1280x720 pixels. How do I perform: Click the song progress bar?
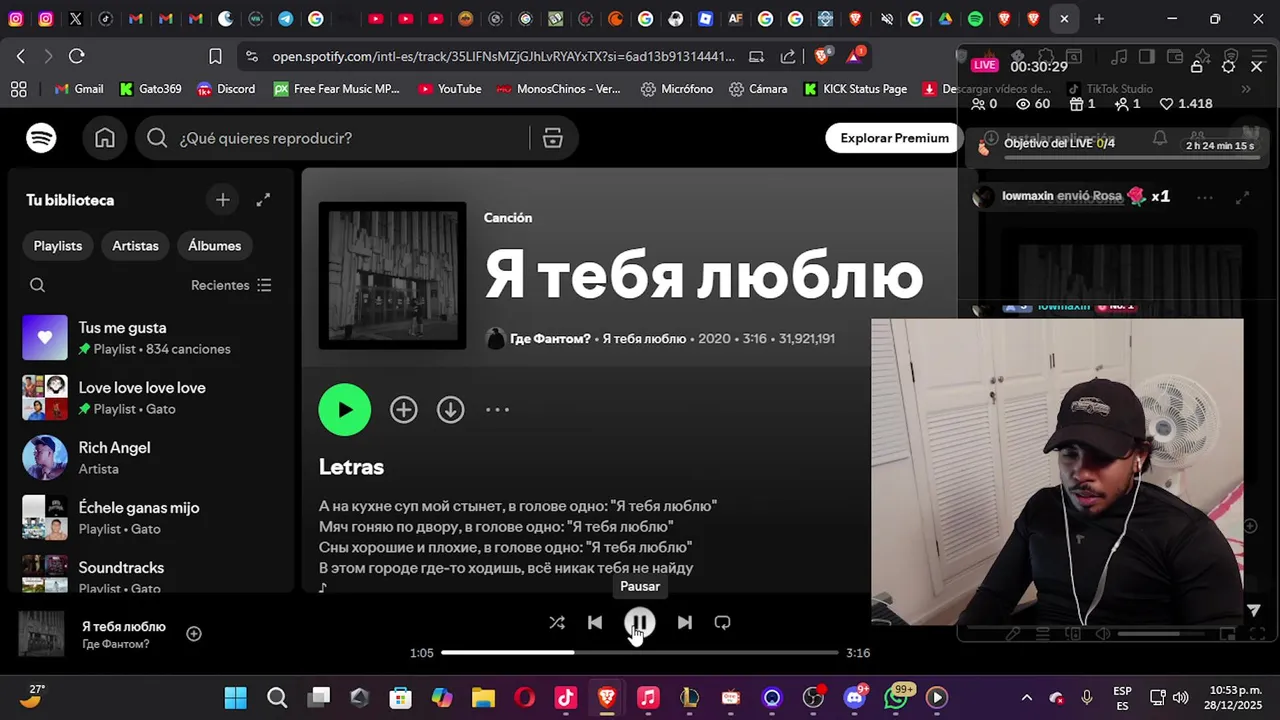(639, 652)
